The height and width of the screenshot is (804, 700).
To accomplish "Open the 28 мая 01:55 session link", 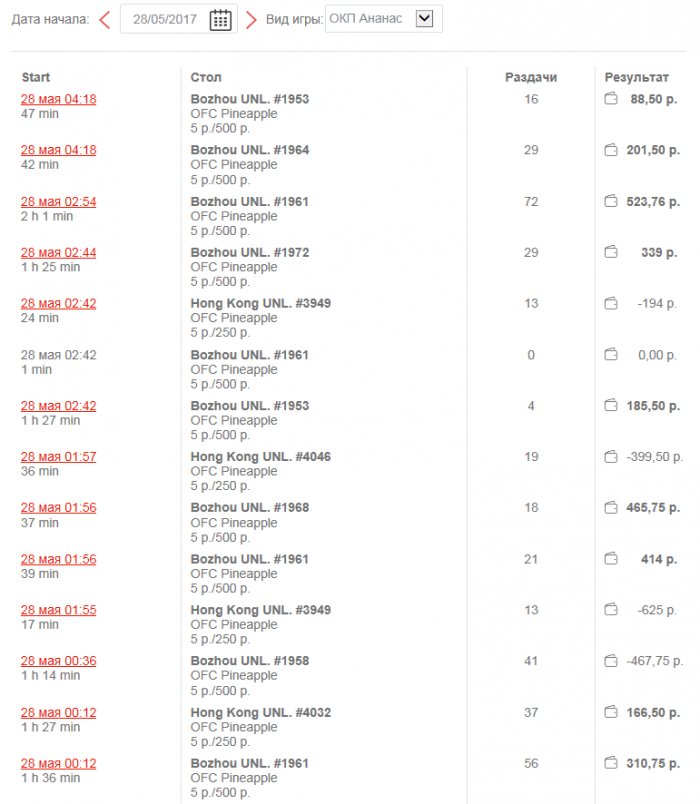I will point(59,610).
